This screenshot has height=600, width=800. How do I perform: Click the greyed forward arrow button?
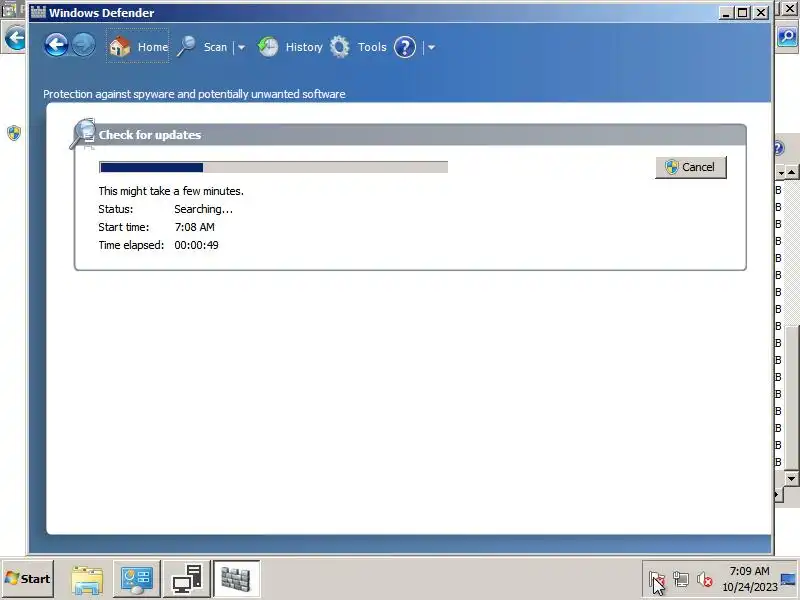pyautogui.click(x=84, y=45)
